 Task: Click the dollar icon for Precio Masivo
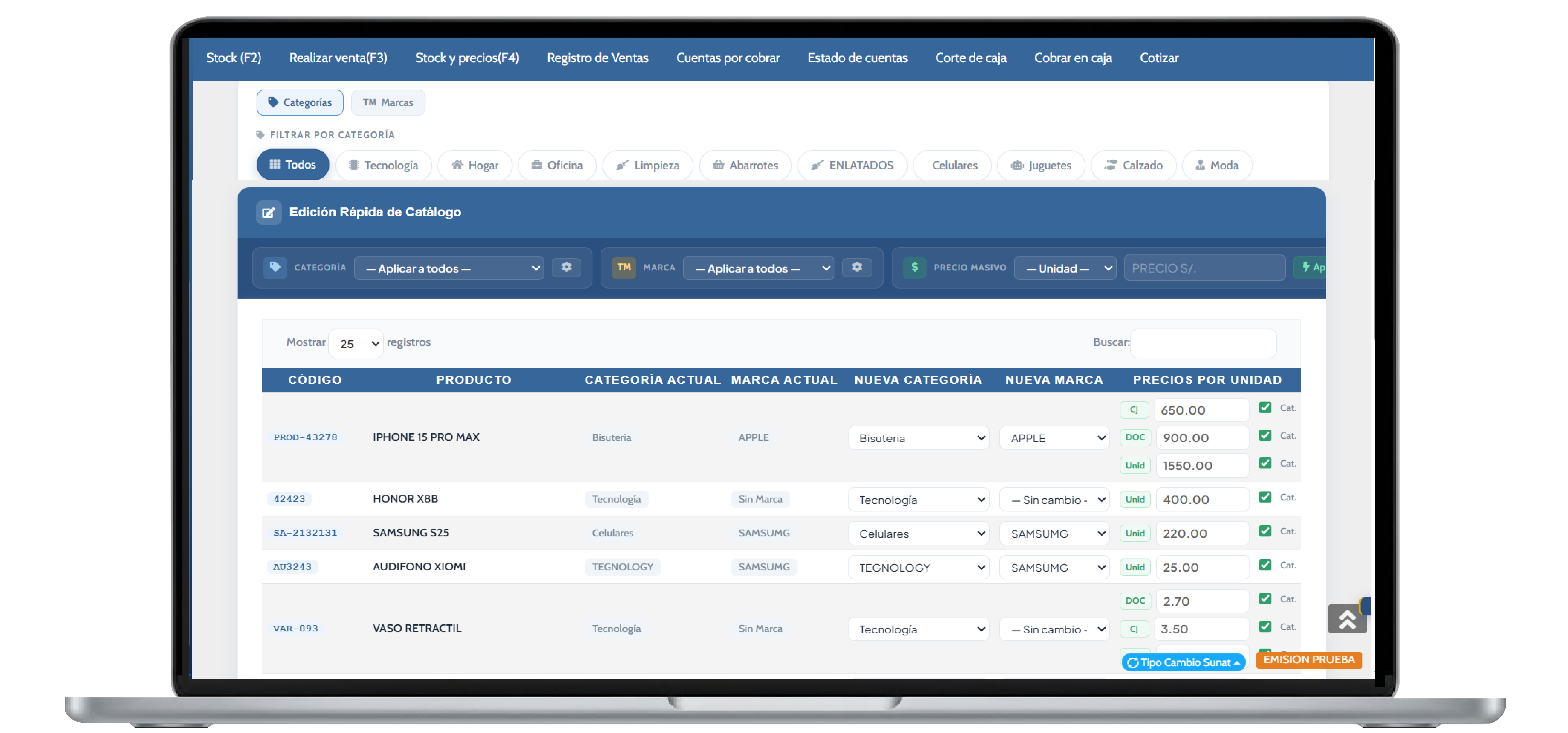pos(914,268)
